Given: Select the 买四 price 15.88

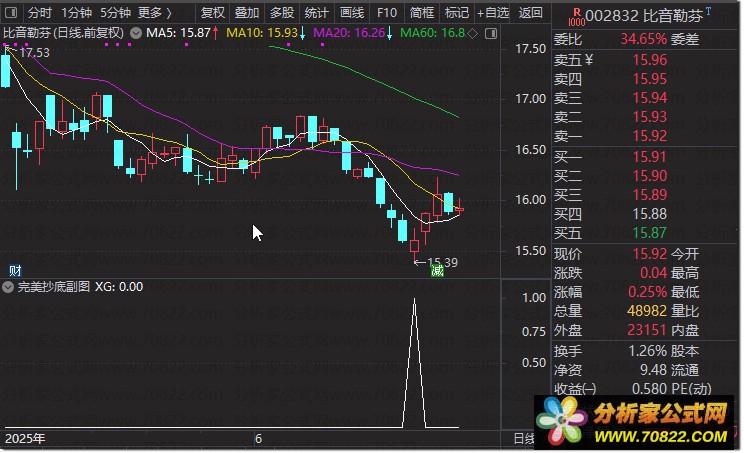Looking at the screenshot, I should [650, 214].
